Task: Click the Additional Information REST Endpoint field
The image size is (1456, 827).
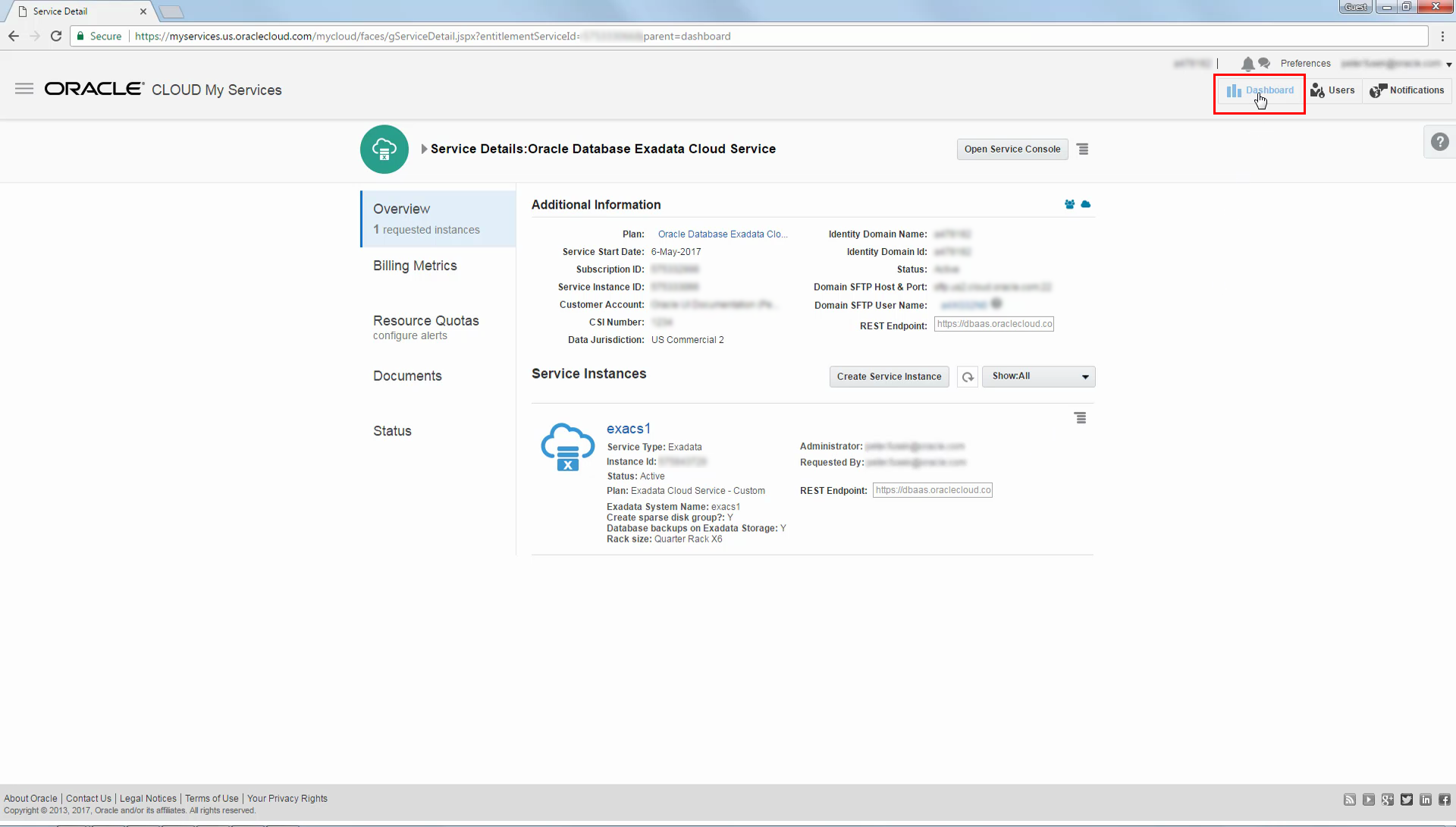Action: point(994,325)
